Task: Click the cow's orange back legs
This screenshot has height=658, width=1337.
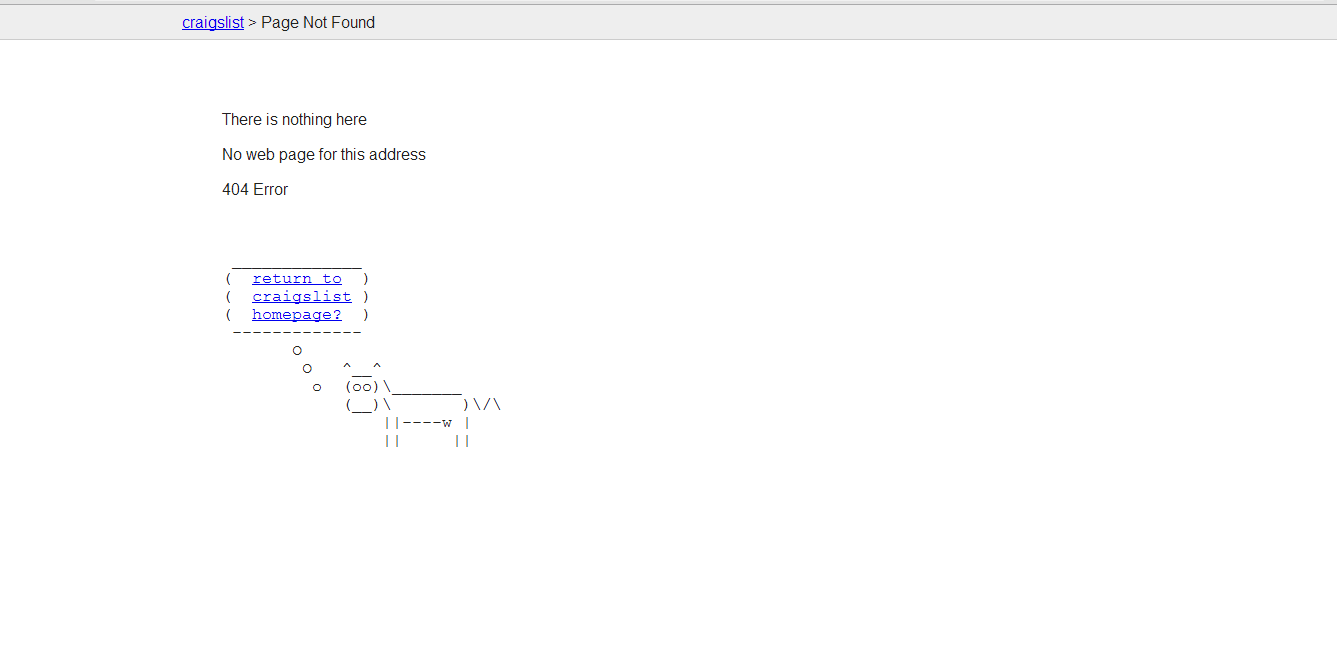Action: tap(462, 440)
